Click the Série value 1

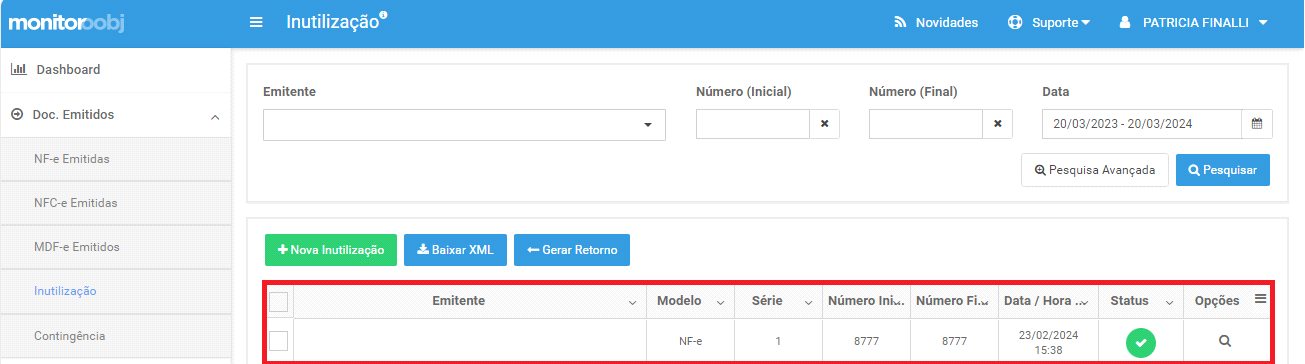pyautogui.click(x=779, y=341)
